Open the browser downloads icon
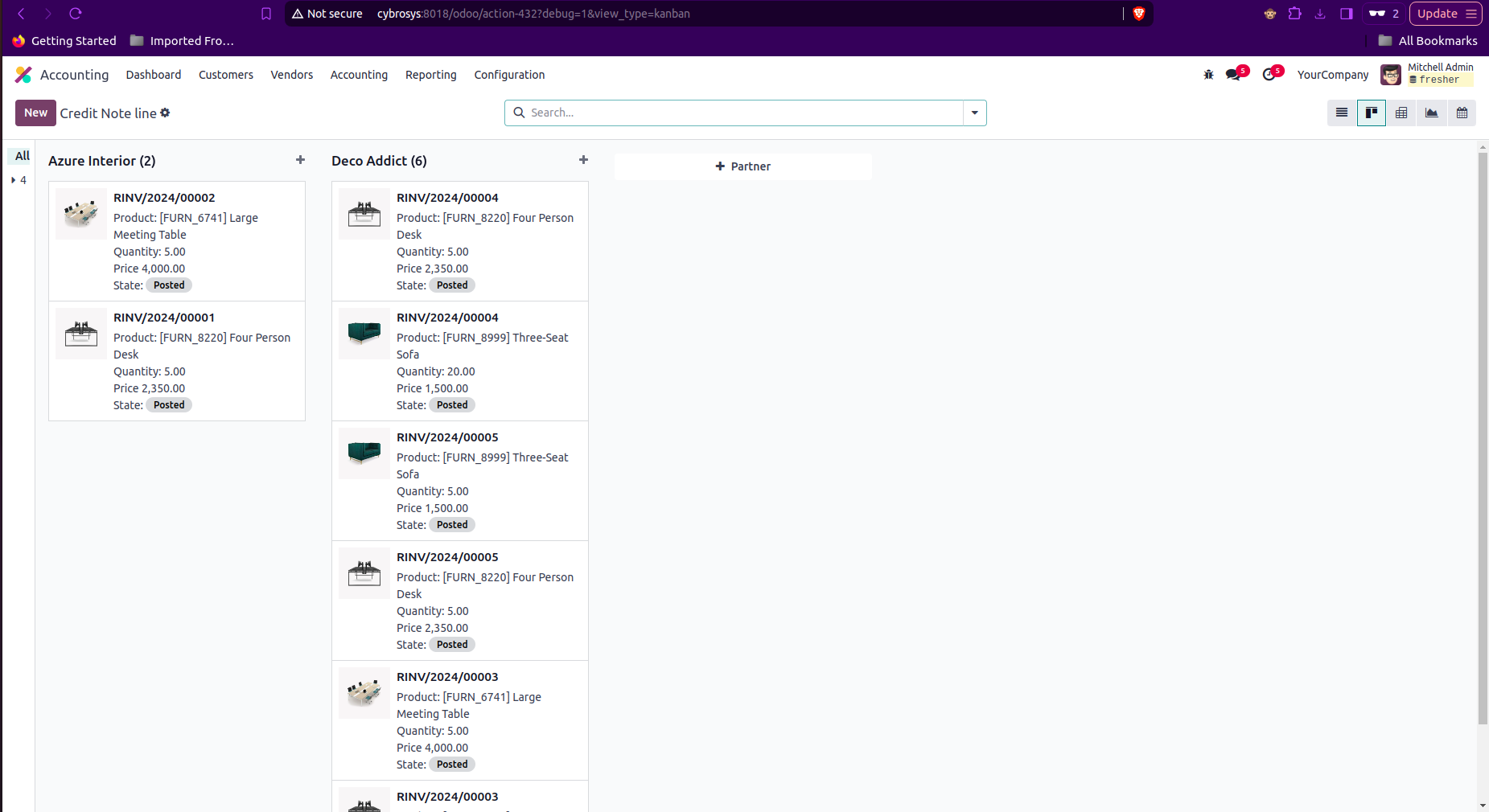Viewport: 1489px width, 812px height. click(x=1320, y=14)
